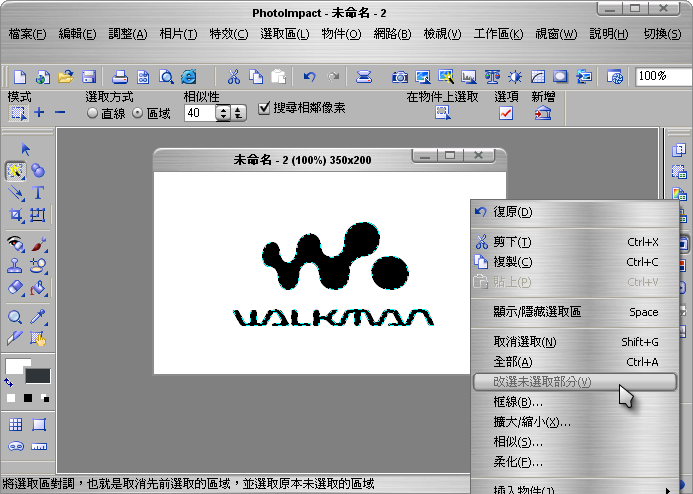
Task: Toggle the grid display icon
Action: click(x=15, y=425)
